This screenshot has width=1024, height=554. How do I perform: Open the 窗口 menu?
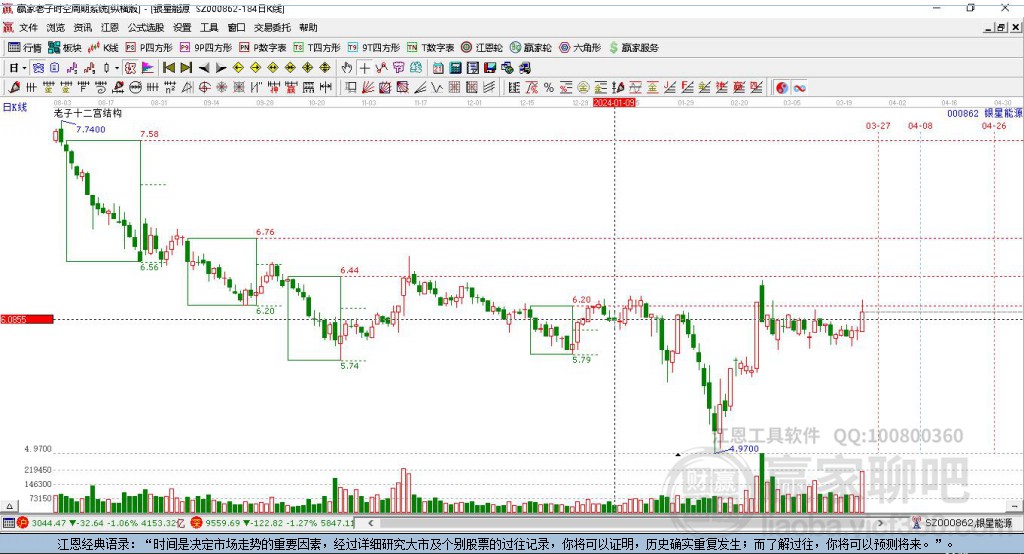click(x=236, y=27)
